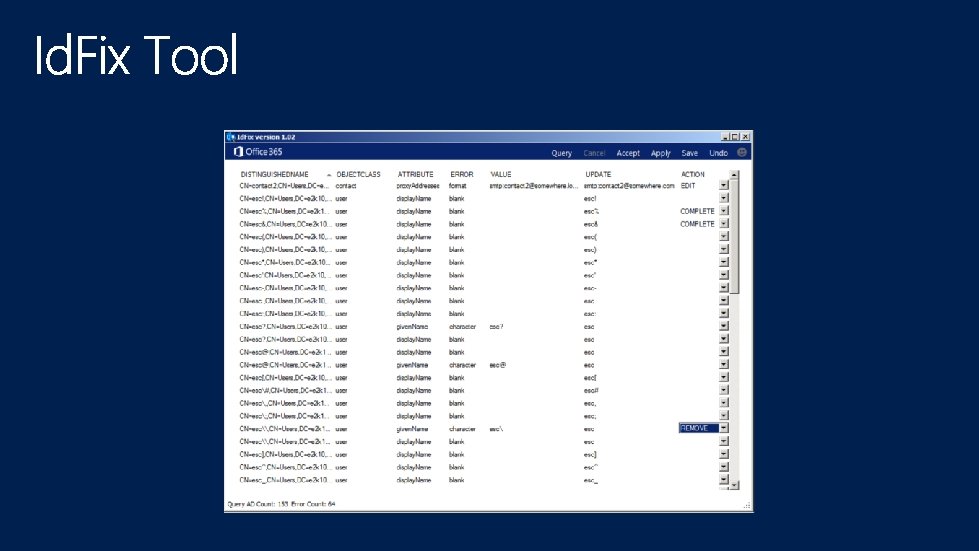Click the scrollbar down arrow in the grid
979x551 pixels.
click(734, 485)
